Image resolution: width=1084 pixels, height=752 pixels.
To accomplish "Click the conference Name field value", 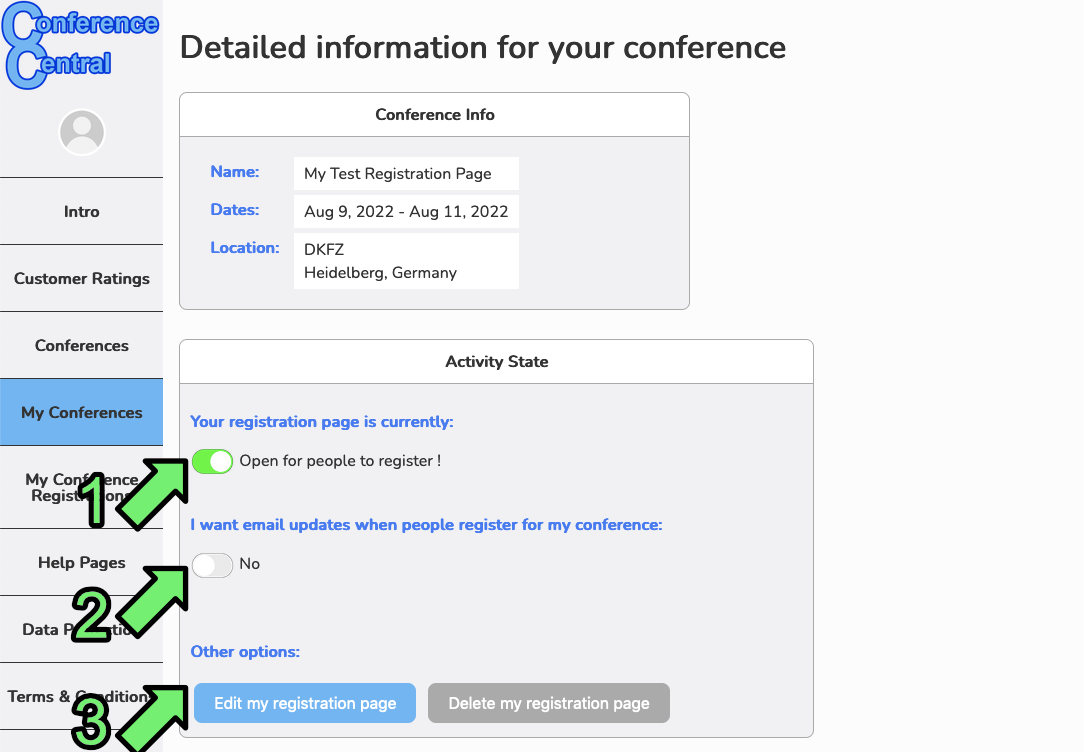I will coord(406,174).
